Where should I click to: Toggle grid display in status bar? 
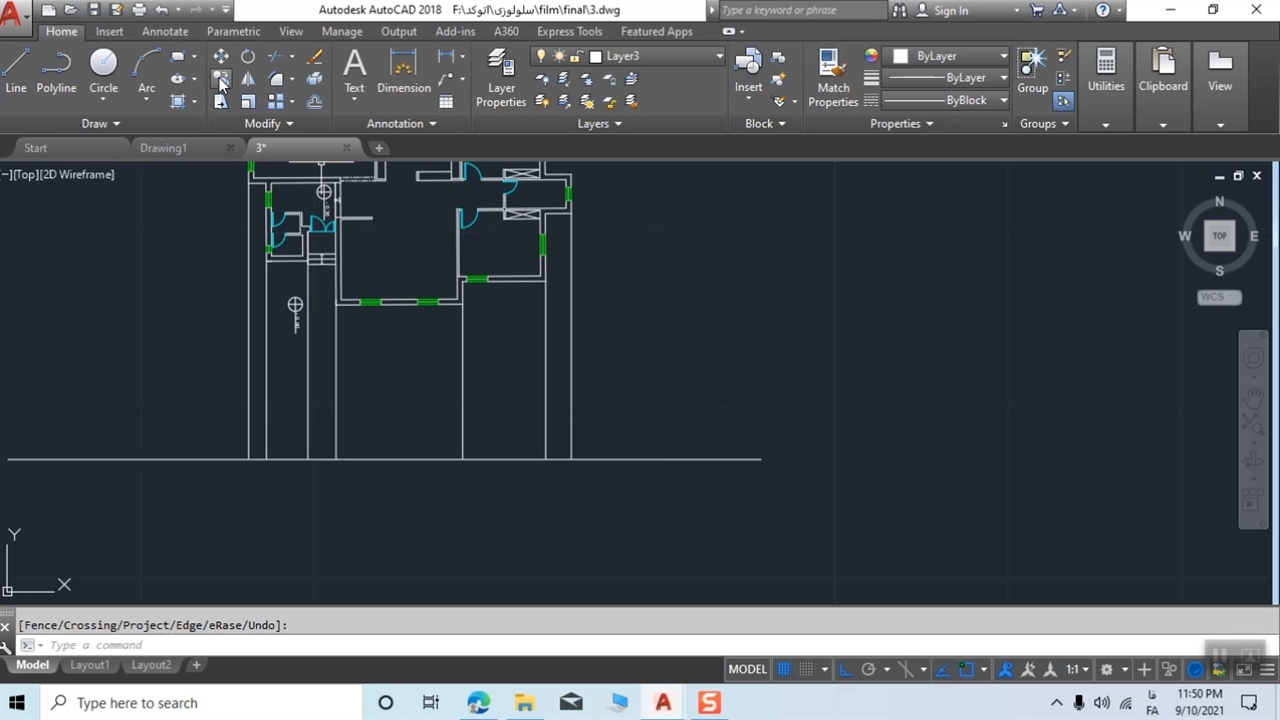pos(784,669)
